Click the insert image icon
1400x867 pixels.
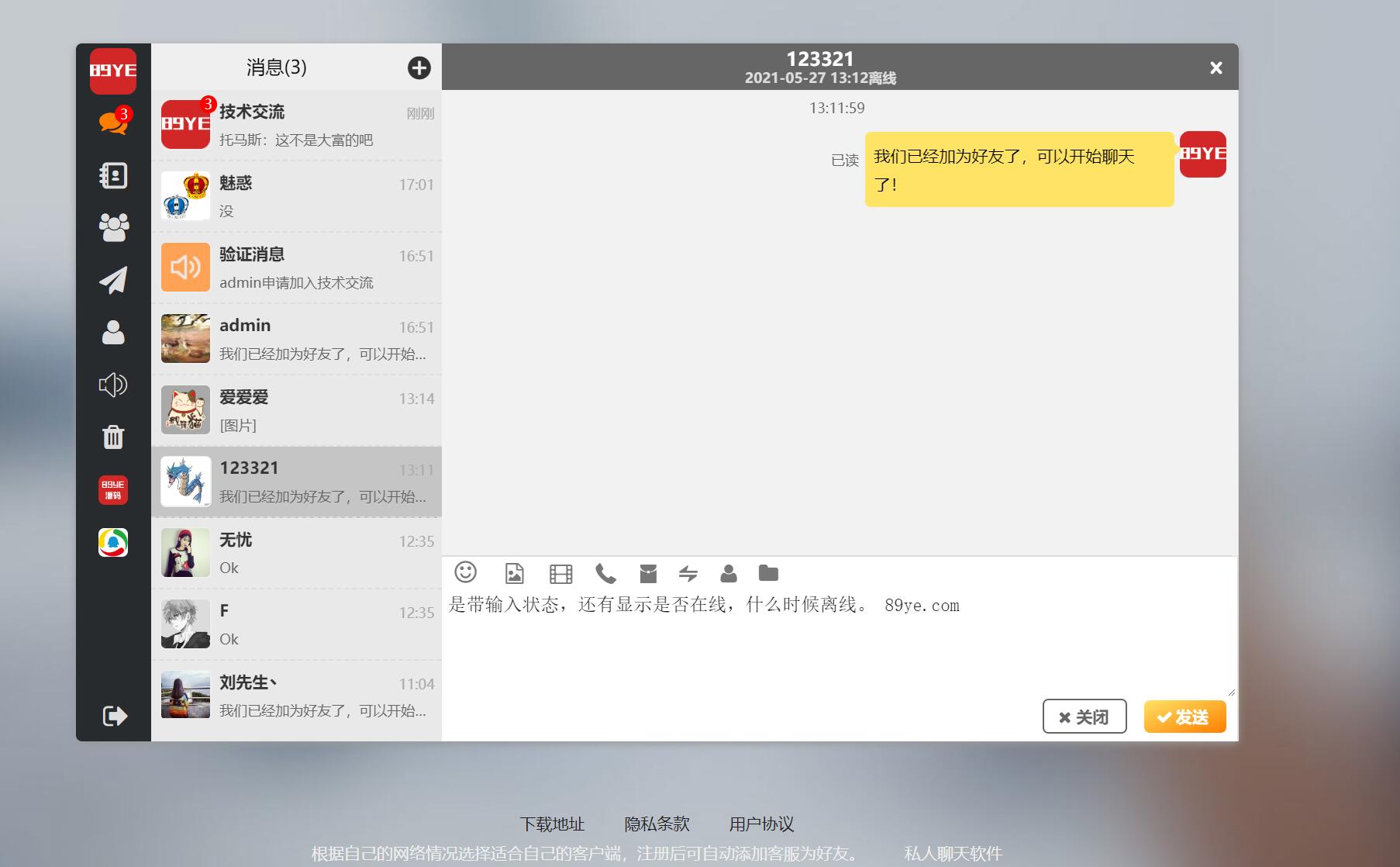click(514, 573)
